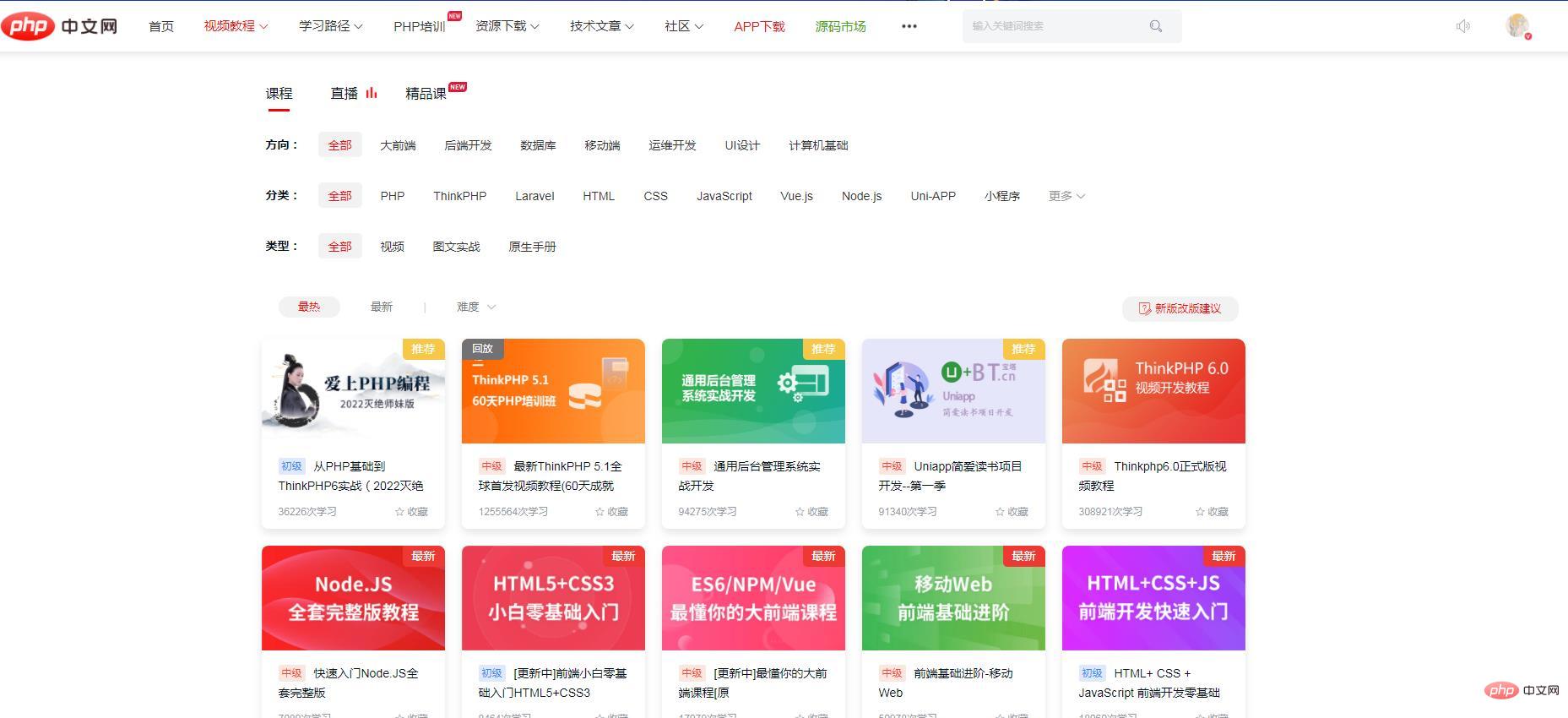This screenshot has width=1568, height=718.
Task: Filter direction by 计算机基础
Action: [818, 145]
